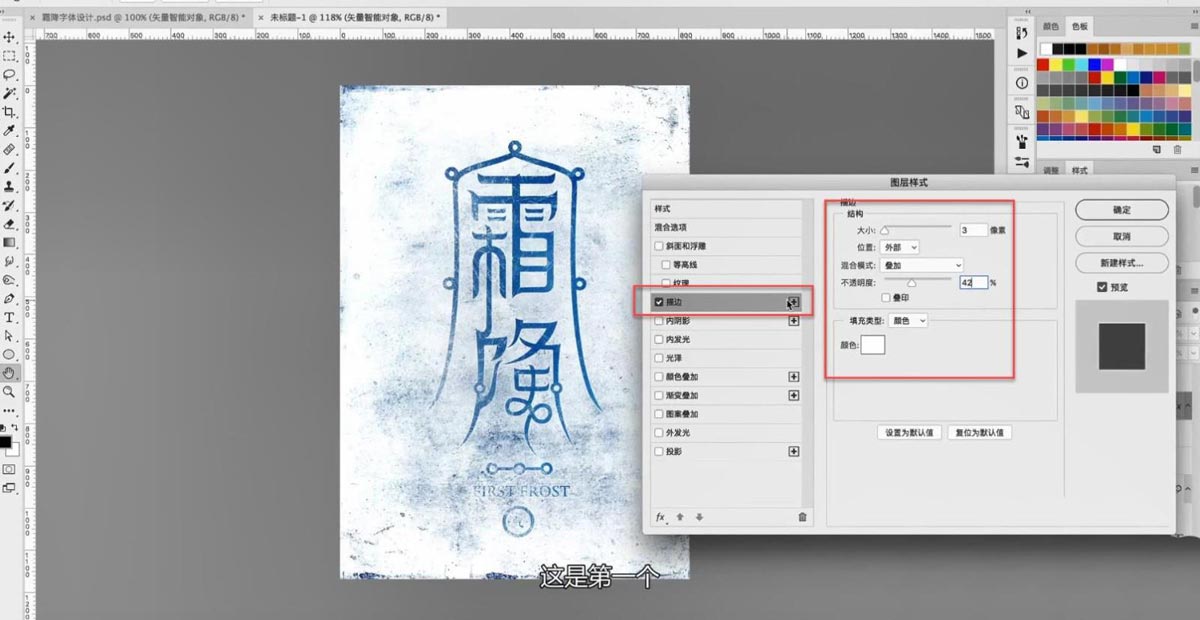The height and width of the screenshot is (620, 1200).
Task: Select the Magic Wand tool
Action: click(x=9, y=94)
